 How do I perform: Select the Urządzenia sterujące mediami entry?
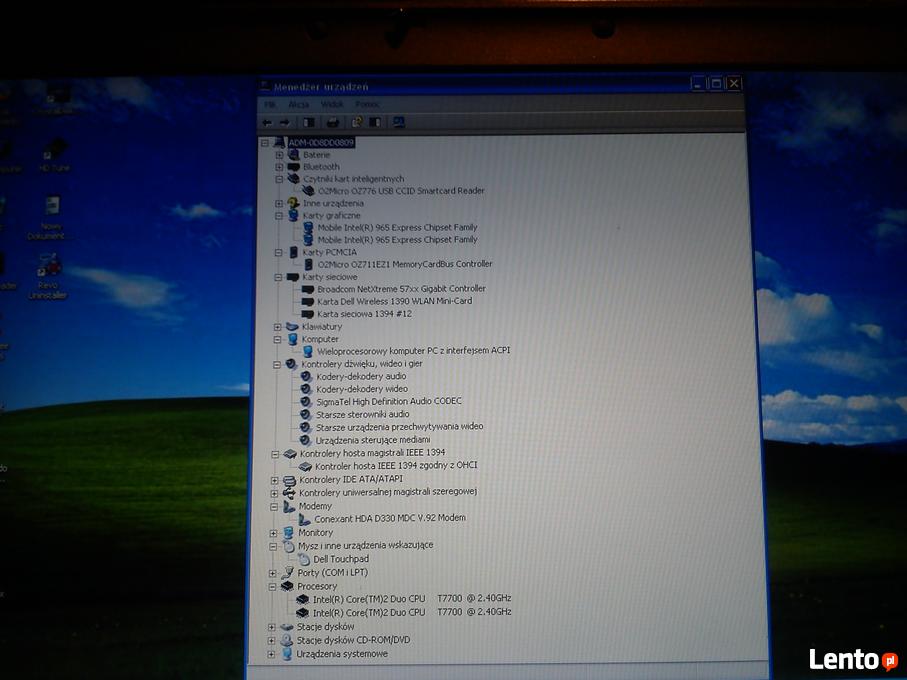[x=373, y=440]
